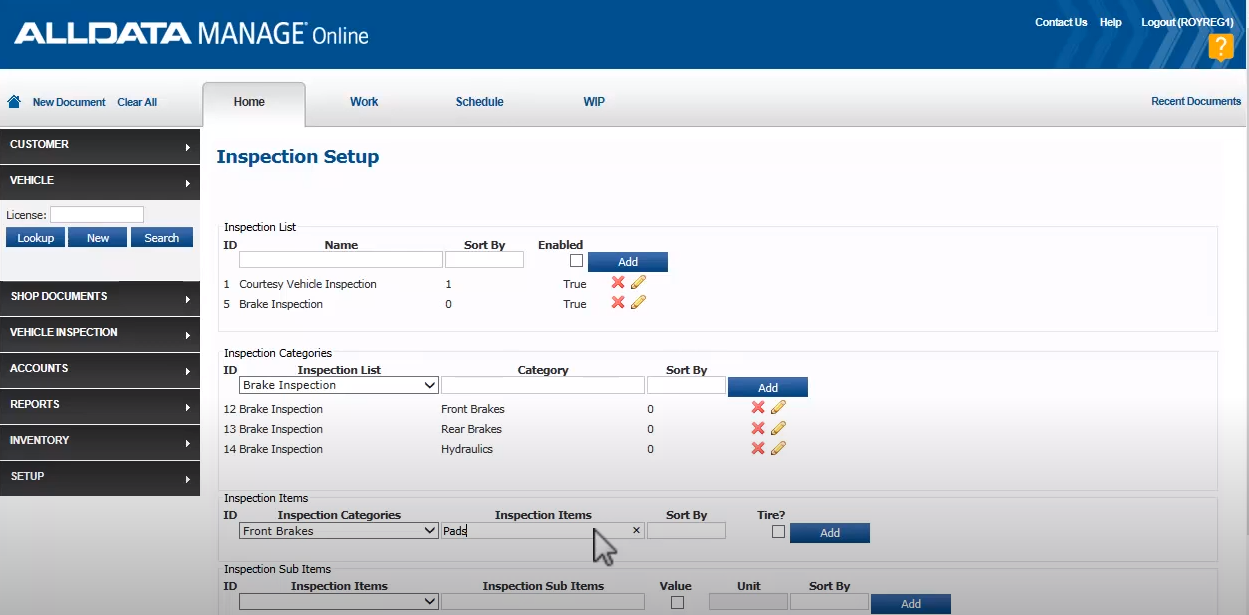This screenshot has height=615, width=1249.
Task: Click the New button under License
Action: pyautogui.click(x=98, y=238)
